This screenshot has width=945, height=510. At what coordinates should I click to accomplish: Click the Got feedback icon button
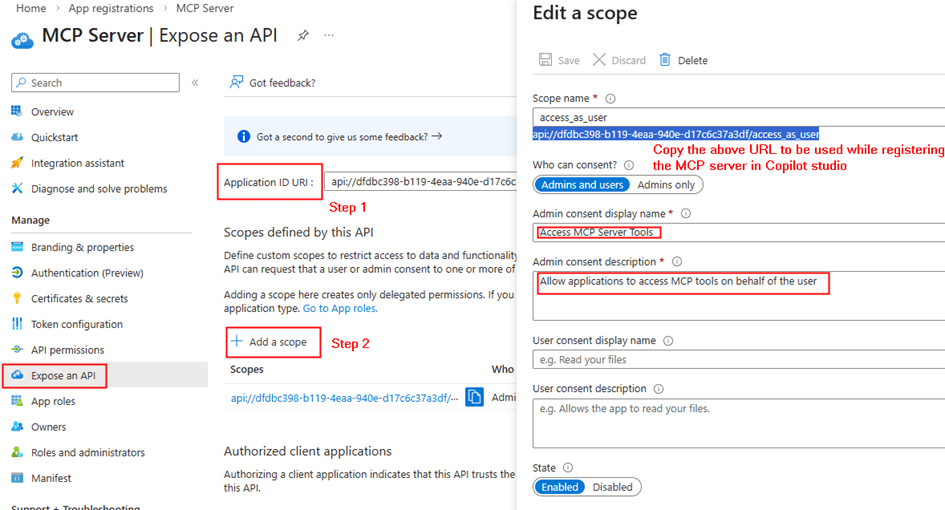pos(237,82)
